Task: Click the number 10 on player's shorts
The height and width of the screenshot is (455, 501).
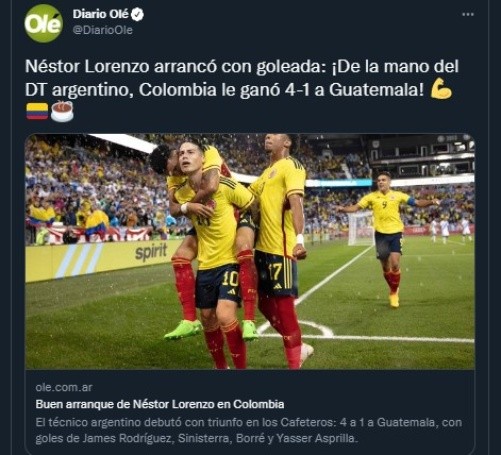Action: (230, 279)
